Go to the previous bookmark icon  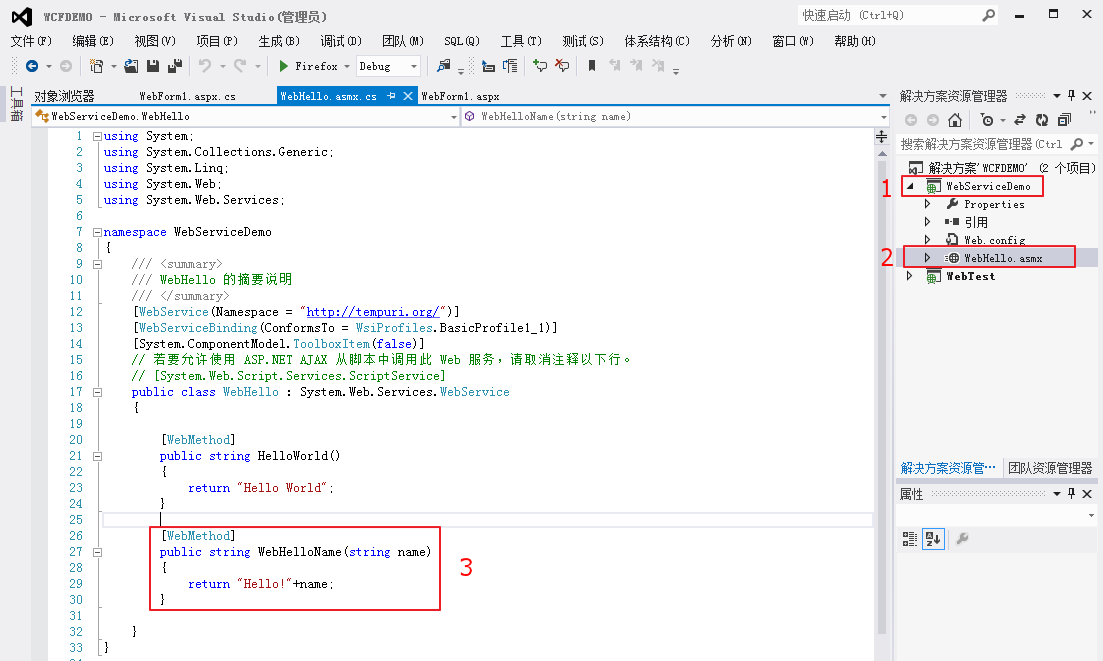[x=615, y=66]
